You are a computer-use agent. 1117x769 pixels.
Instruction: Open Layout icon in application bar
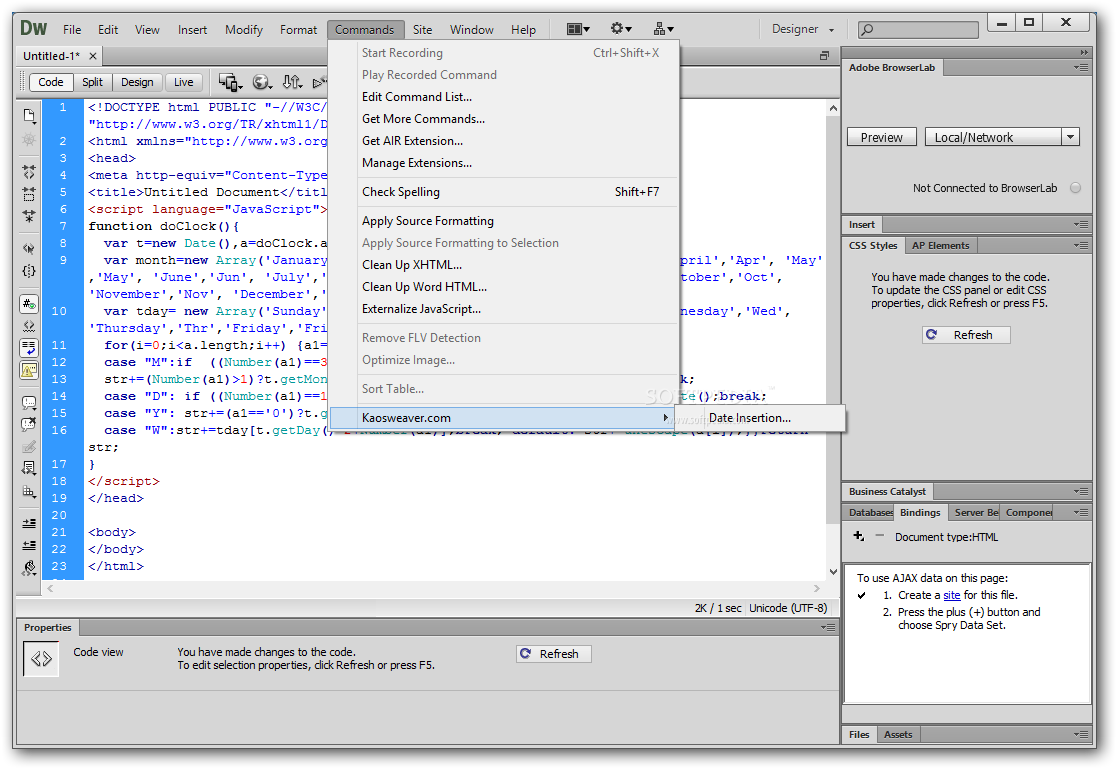click(578, 29)
